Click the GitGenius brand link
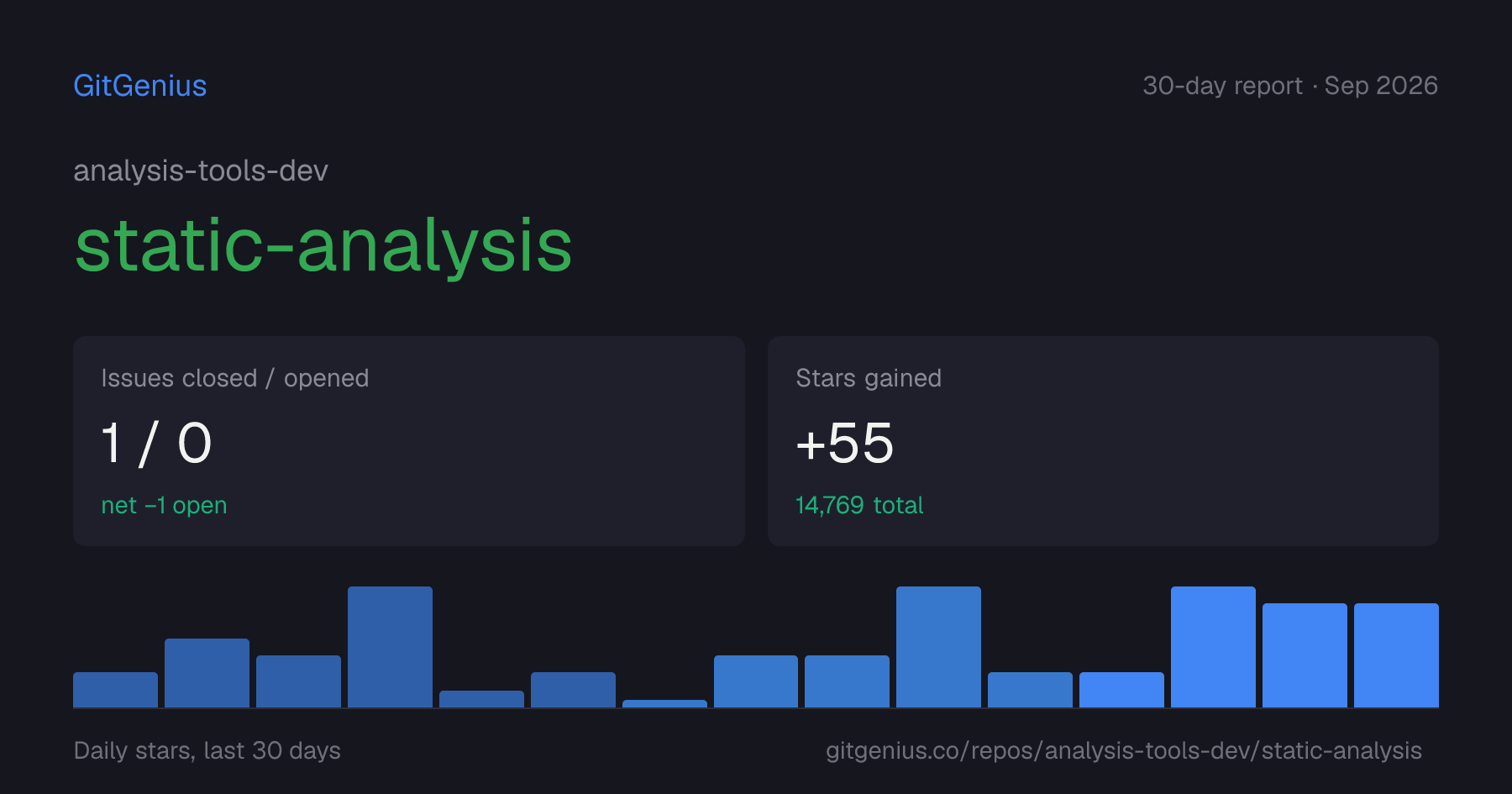This screenshot has height=794, width=1512. pyautogui.click(x=140, y=86)
